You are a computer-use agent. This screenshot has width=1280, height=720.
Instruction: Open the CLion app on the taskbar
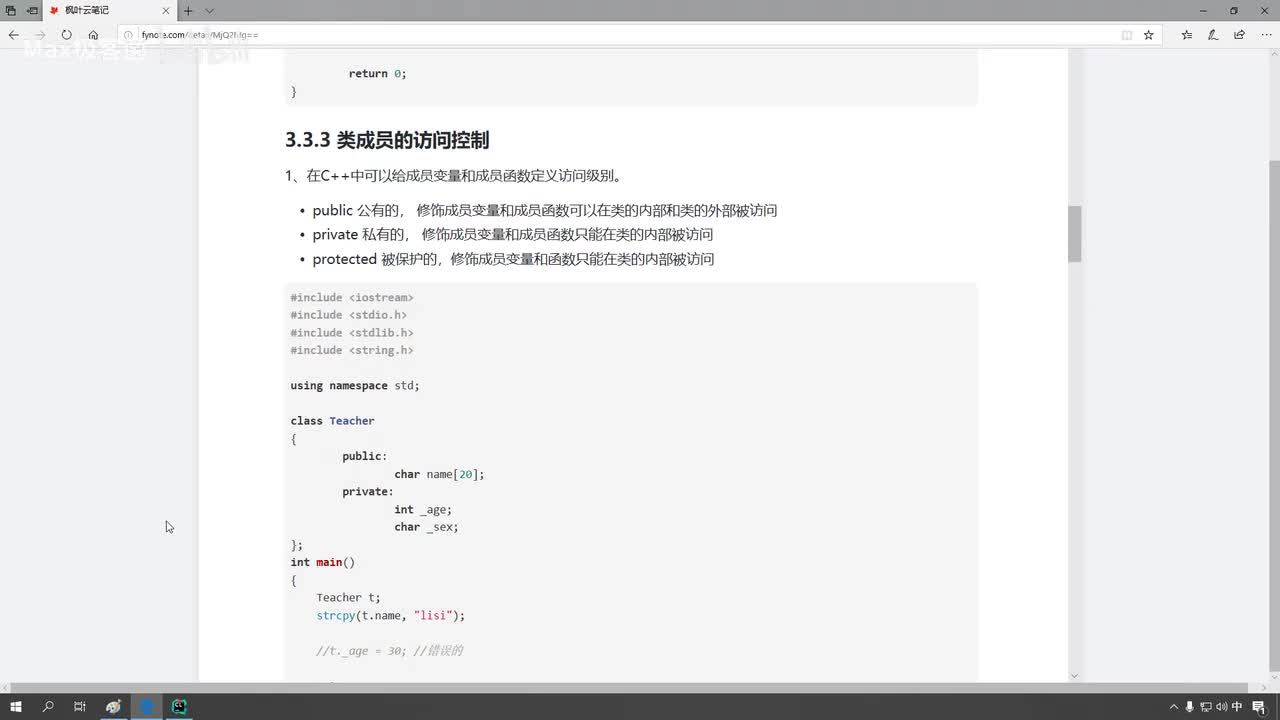(179, 706)
